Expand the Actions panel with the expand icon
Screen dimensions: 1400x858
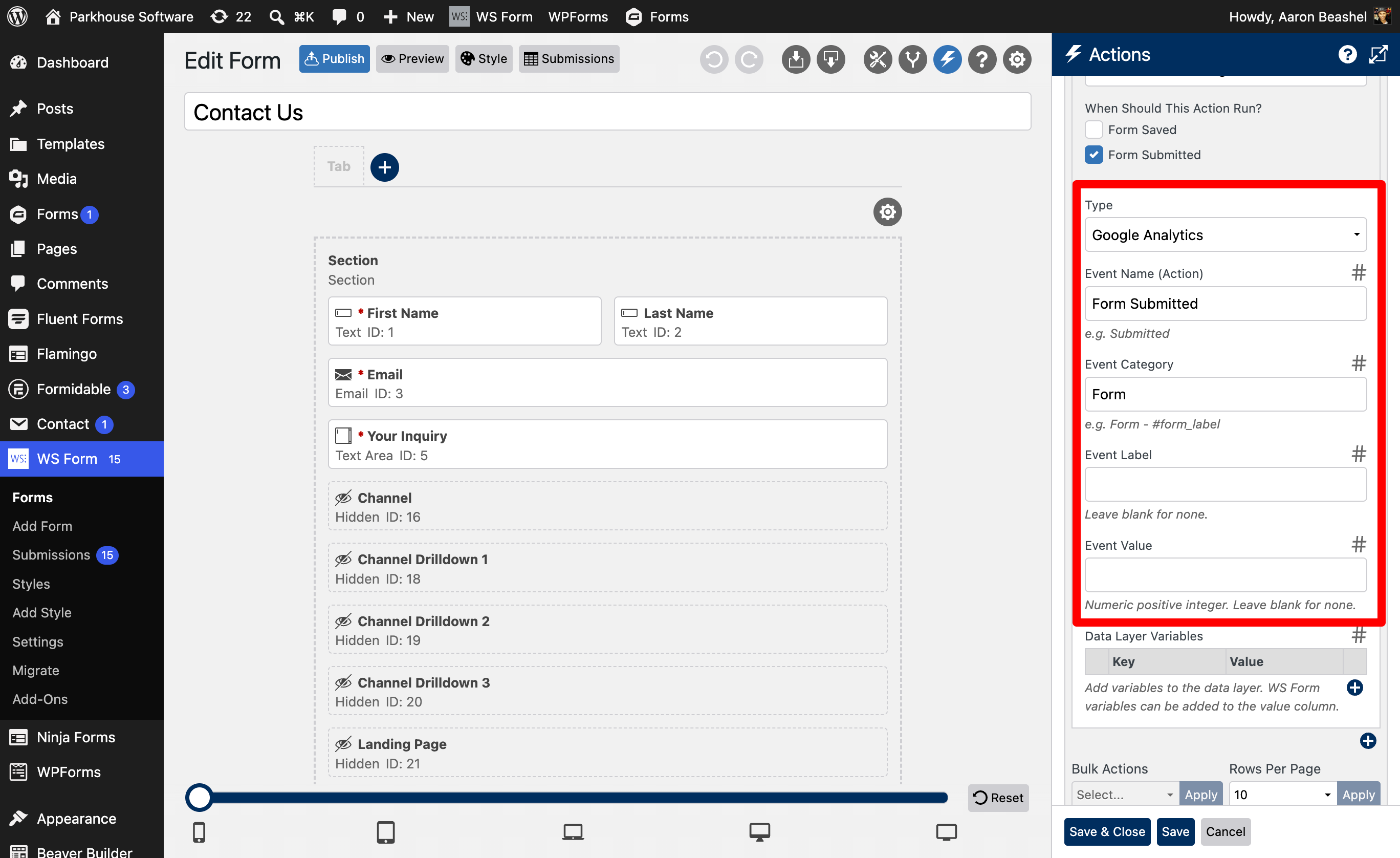[x=1379, y=55]
